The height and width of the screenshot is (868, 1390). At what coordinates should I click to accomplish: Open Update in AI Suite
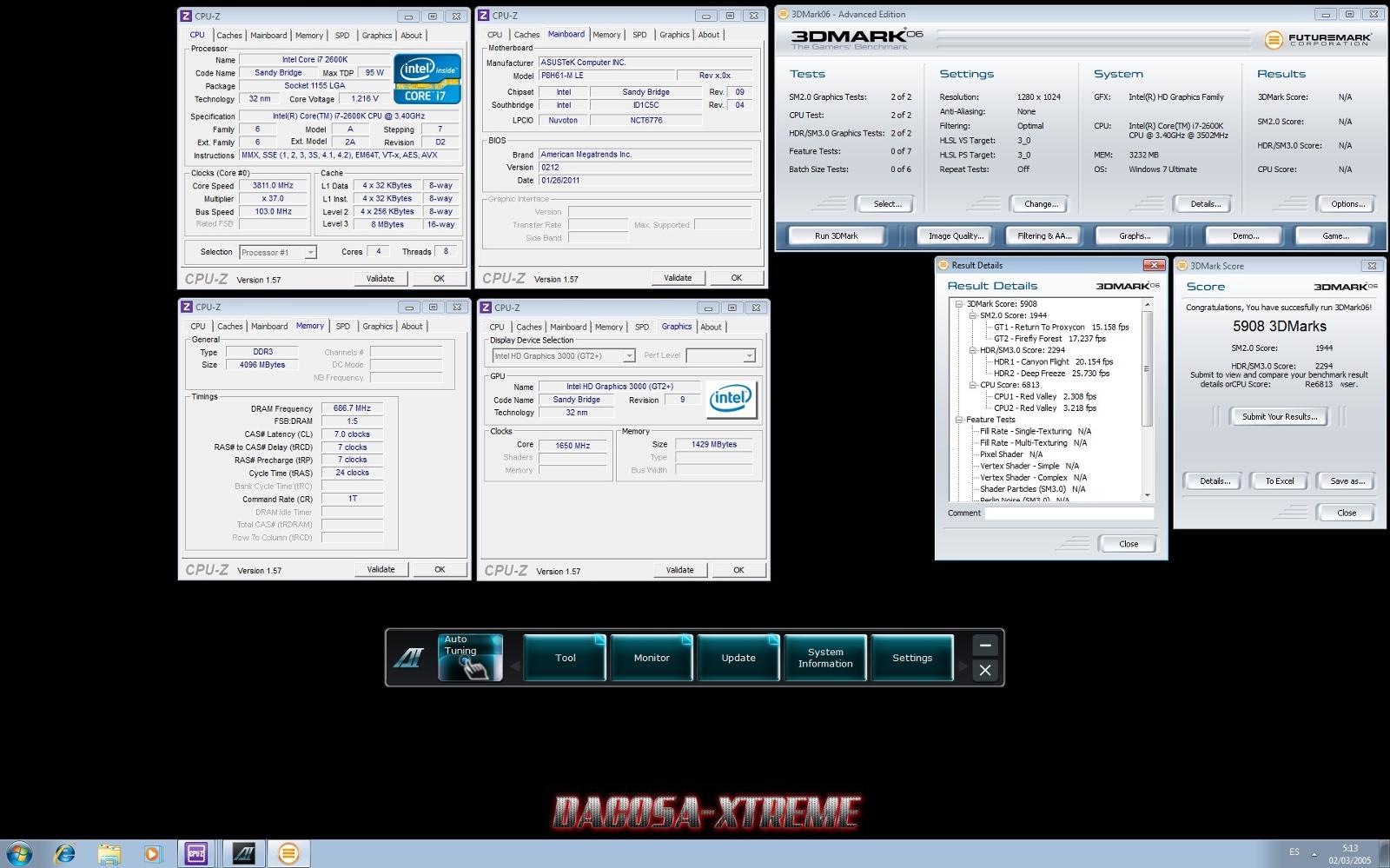[x=738, y=658]
